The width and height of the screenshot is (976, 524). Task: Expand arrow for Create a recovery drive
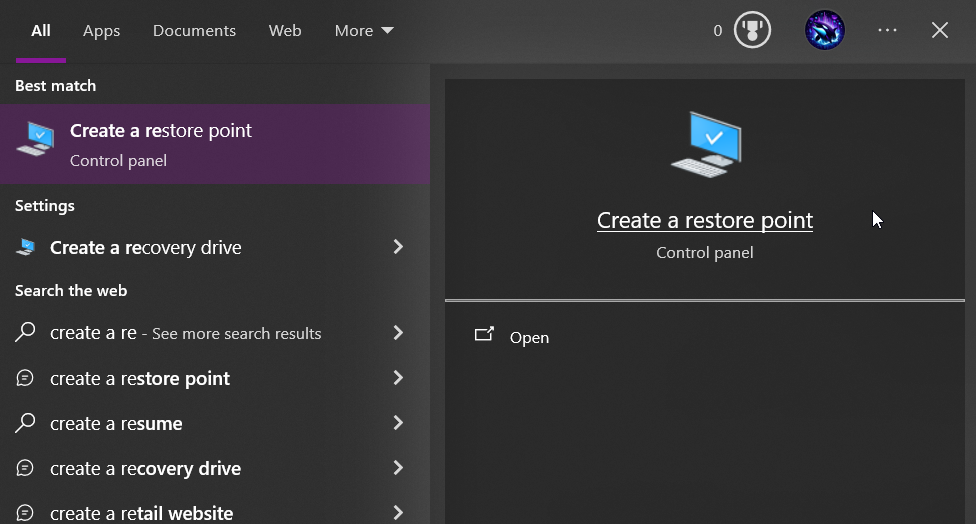[398, 247]
